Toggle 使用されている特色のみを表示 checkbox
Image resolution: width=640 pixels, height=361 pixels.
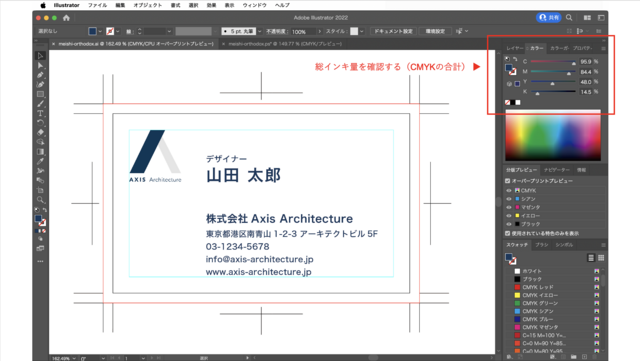click(x=508, y=234)
